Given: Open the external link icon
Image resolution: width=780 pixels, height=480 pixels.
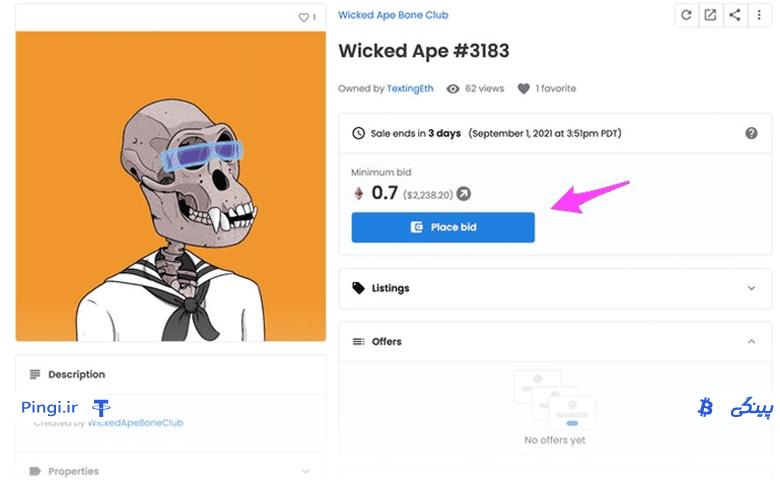Looking at the screenshot, I should [x=710, y=15].
